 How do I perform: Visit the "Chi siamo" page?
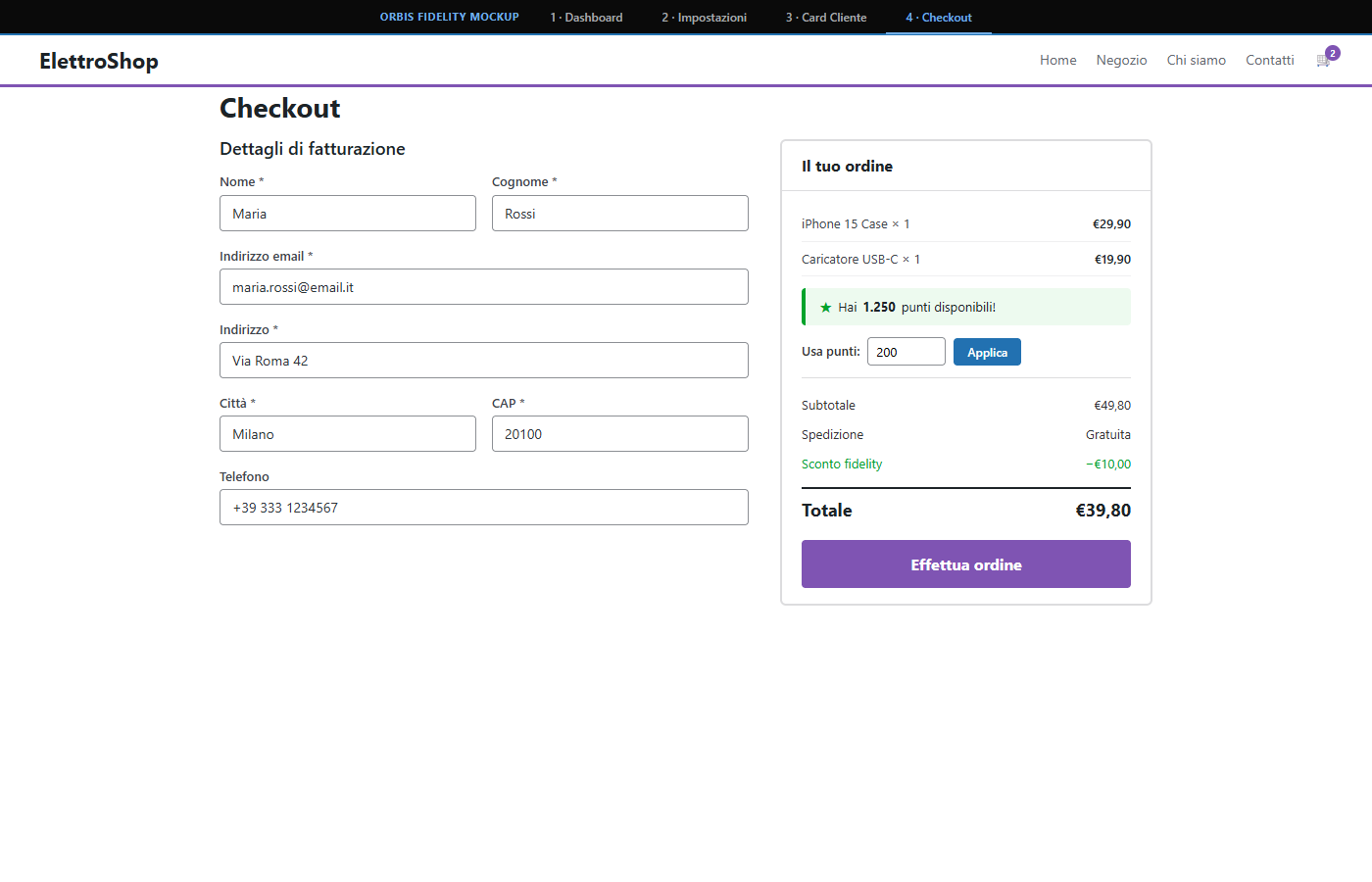coord(1196,60)
